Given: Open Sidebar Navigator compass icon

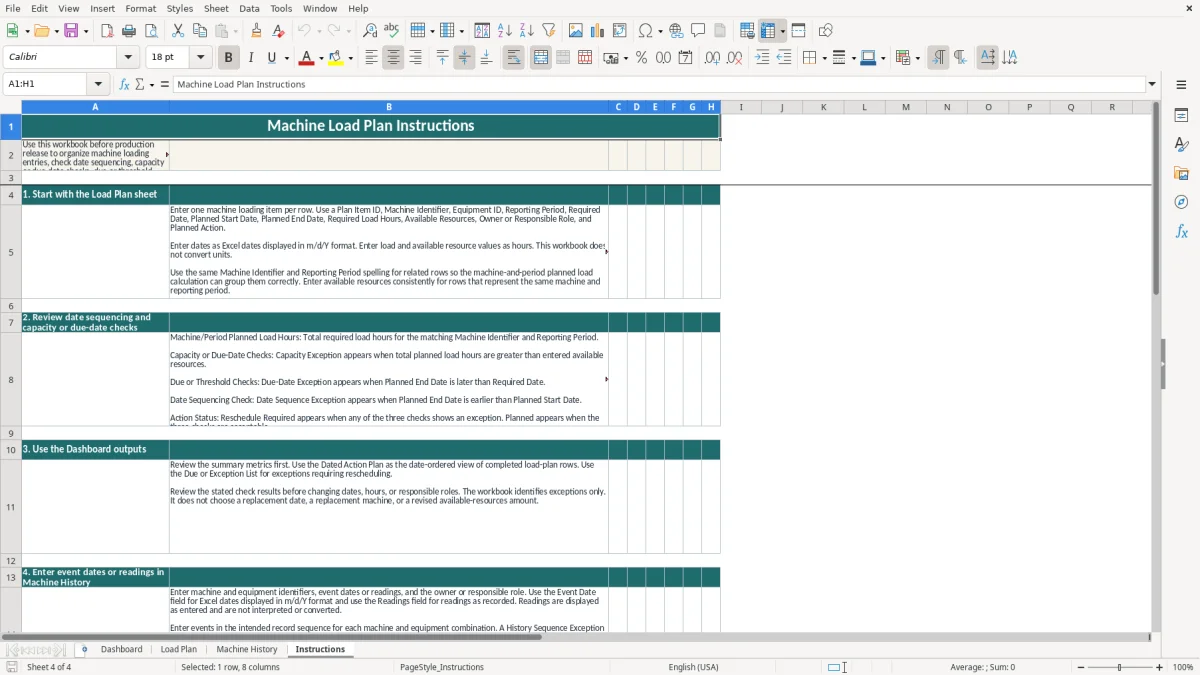Looking at the screenshot, I should [1181, 203].
